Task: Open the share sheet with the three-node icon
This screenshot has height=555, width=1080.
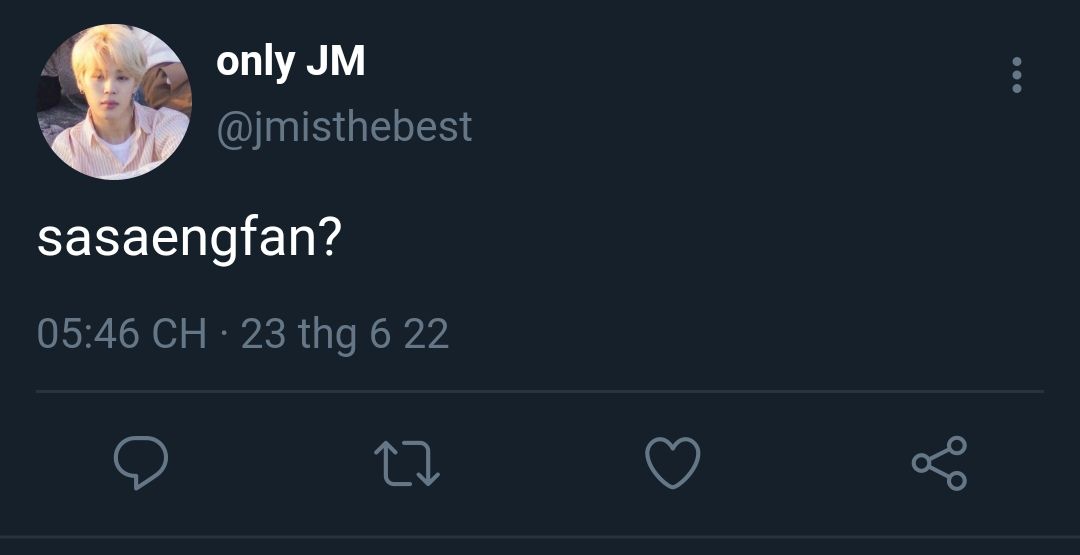Action: point(939,463)
